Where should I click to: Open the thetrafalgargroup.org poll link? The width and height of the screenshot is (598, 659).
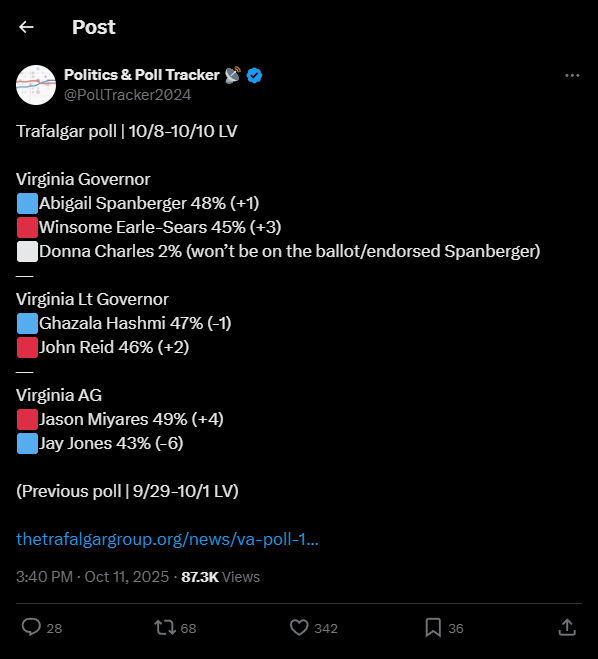[167, 539]
